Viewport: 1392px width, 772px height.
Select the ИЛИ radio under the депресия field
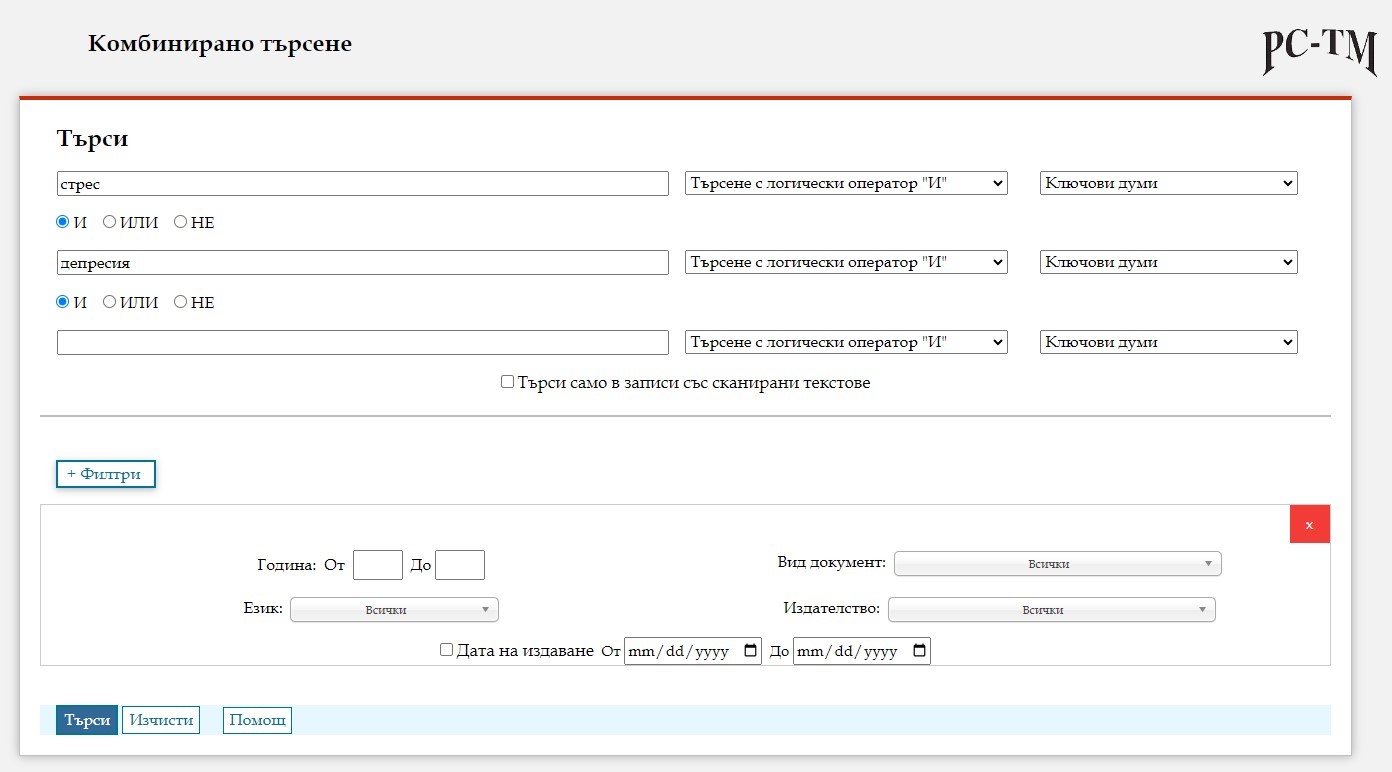[109, 301]
